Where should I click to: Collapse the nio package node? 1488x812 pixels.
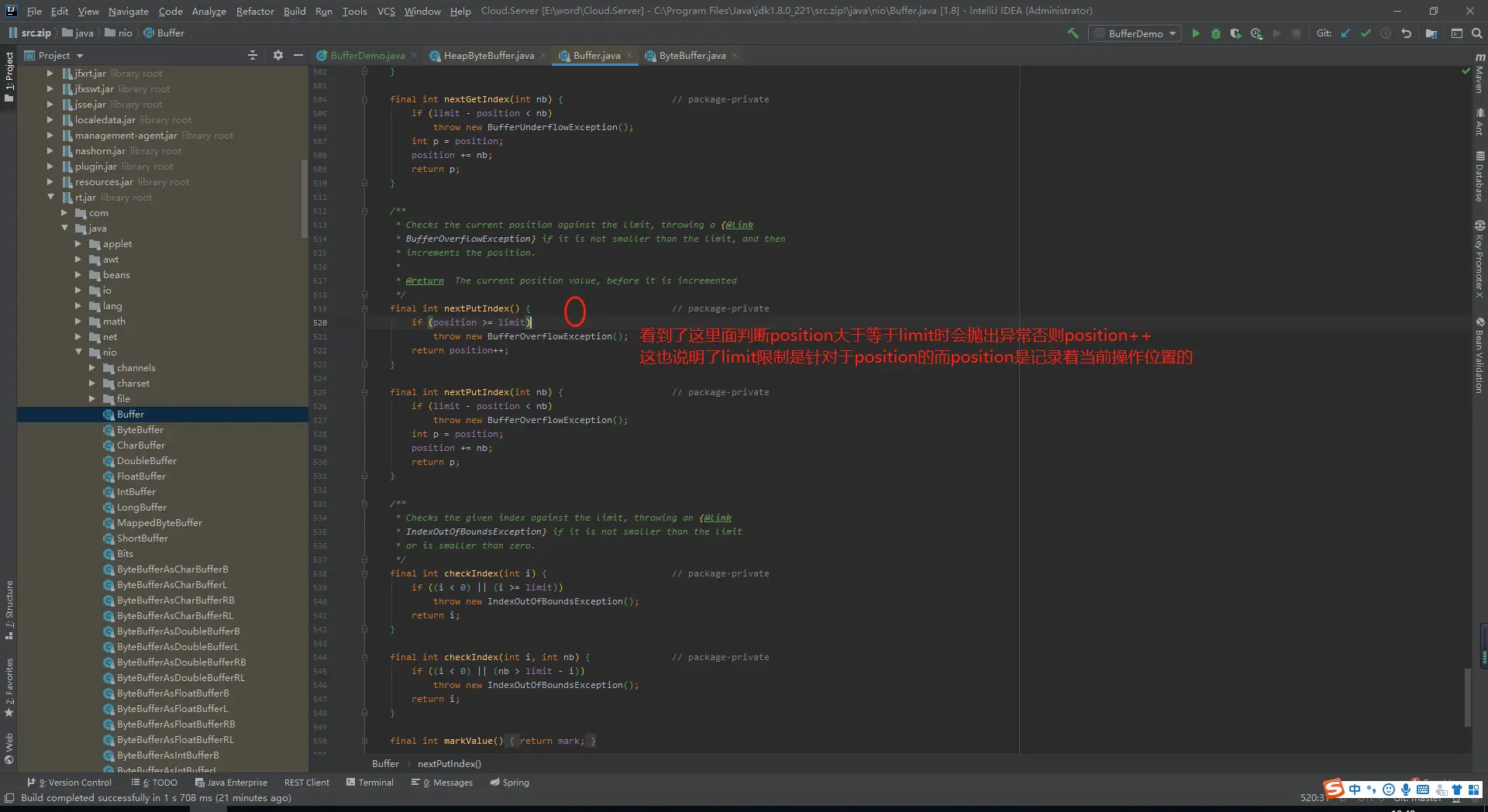[78, 353]
